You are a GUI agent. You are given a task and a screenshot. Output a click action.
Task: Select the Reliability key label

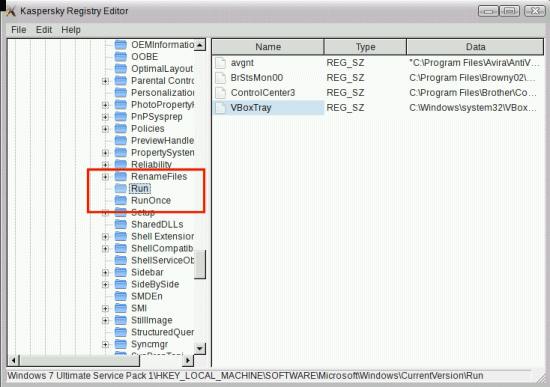click(151, 165)
